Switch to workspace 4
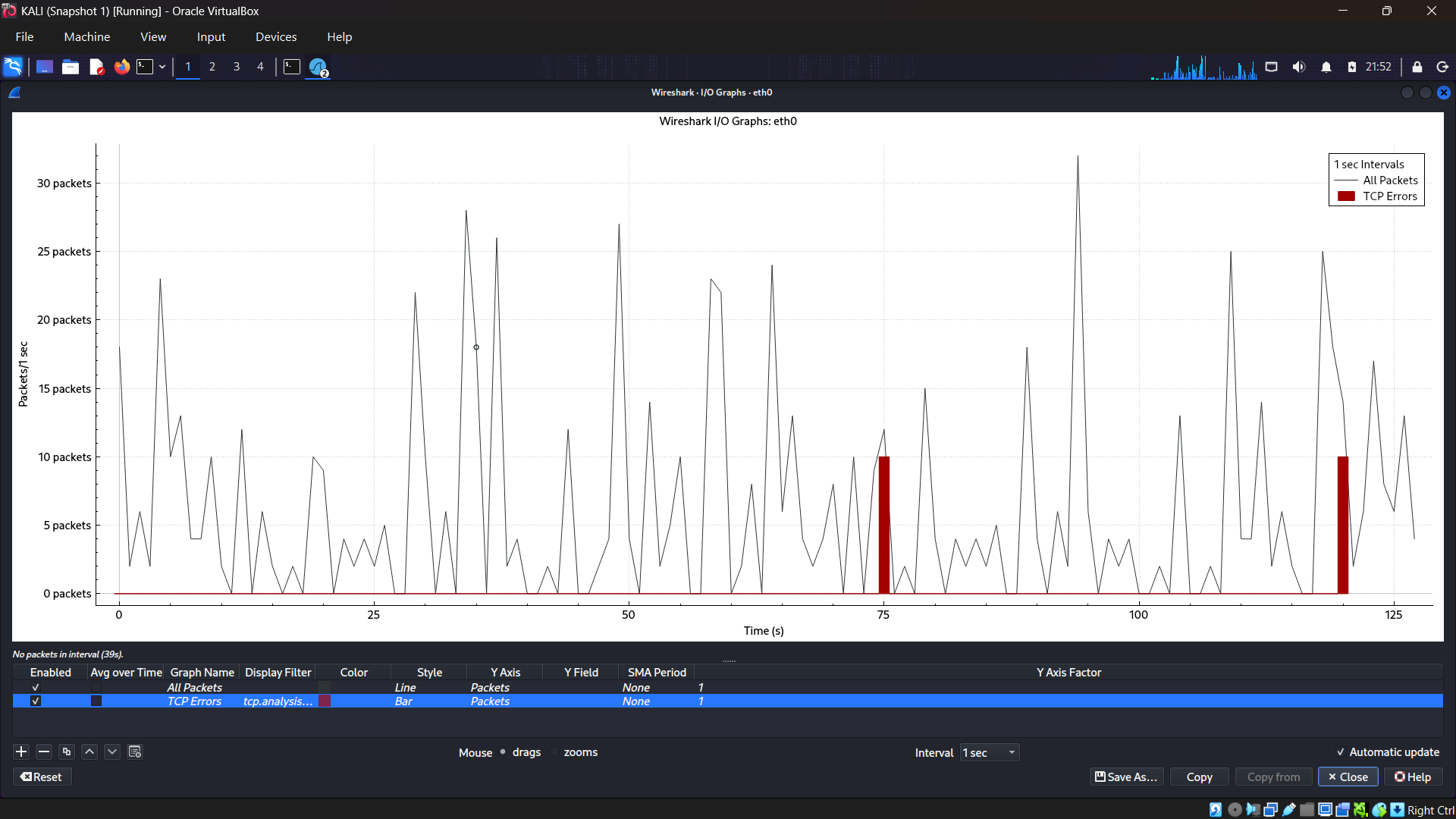The image size is (1456, 819). (260, 67)
